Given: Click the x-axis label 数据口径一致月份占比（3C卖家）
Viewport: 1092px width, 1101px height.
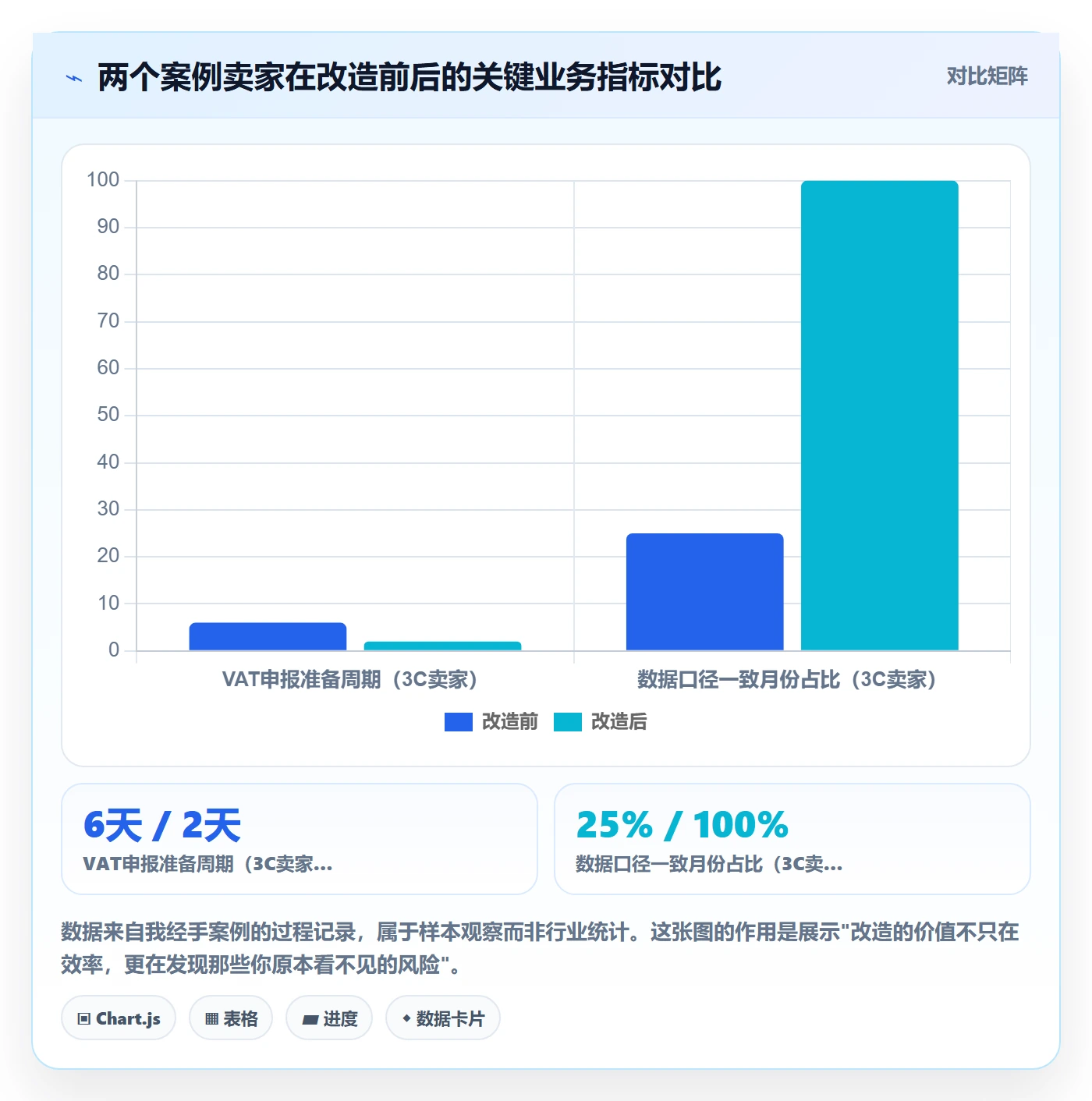Looking at the screenshot, I should 786,680.
